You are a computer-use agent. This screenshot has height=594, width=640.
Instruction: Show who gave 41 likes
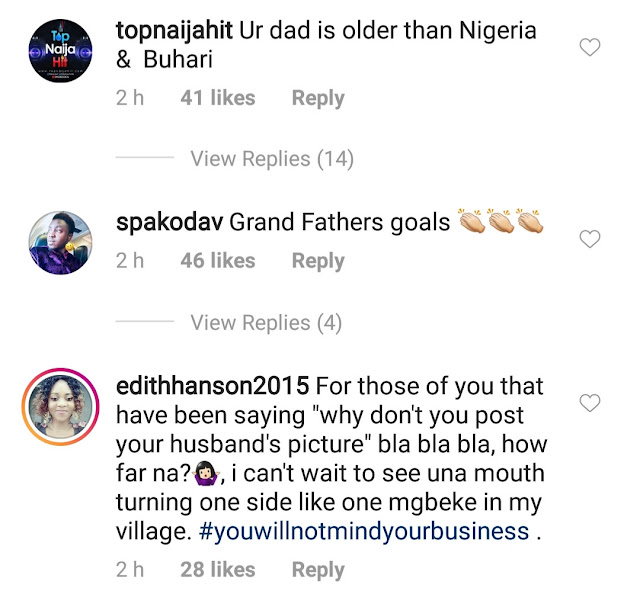coord(217,98)
